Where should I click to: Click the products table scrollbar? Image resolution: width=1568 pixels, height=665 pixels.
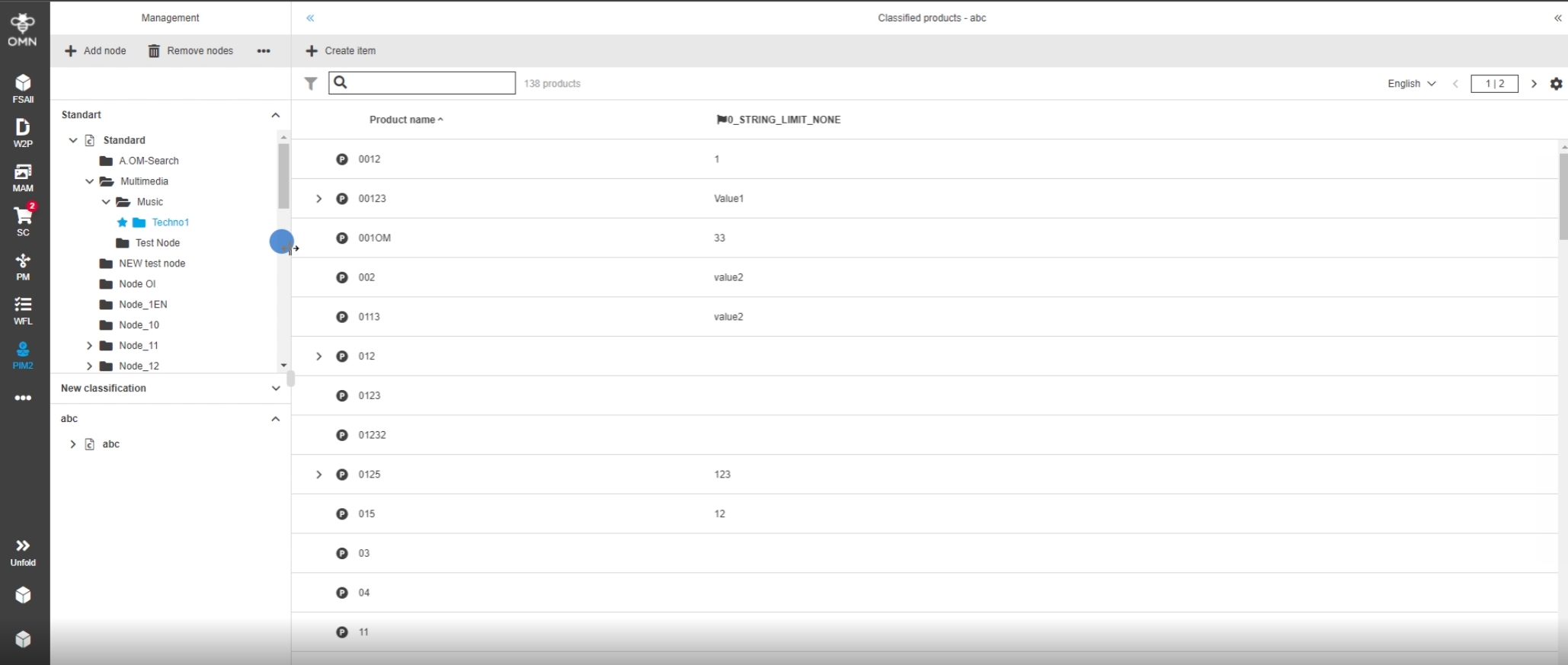[1563, 197]
